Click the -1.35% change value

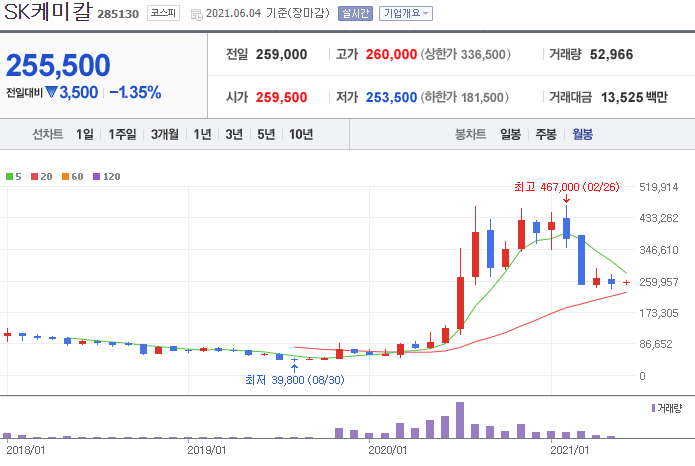click(135, 92)
